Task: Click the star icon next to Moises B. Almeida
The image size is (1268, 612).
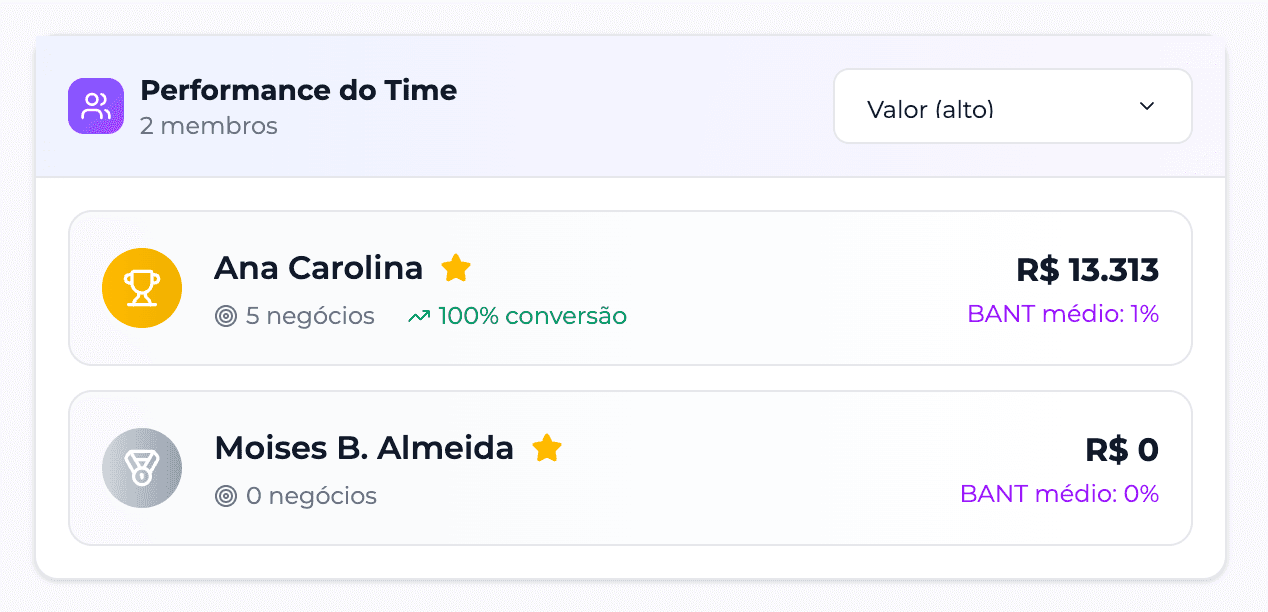Action: pyautogui.click(x=547, y=448)
